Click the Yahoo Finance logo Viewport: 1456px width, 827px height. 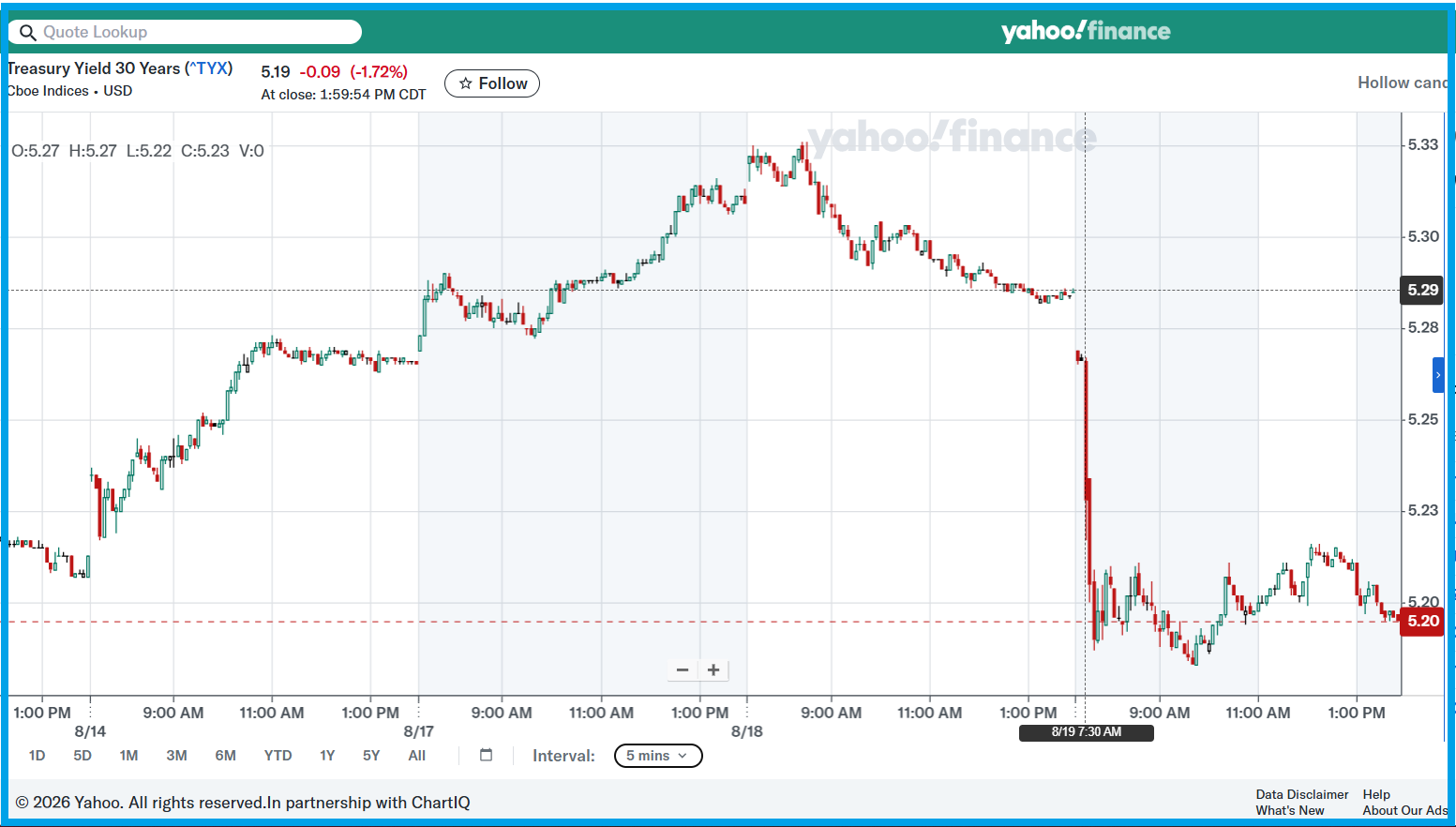1086,31
